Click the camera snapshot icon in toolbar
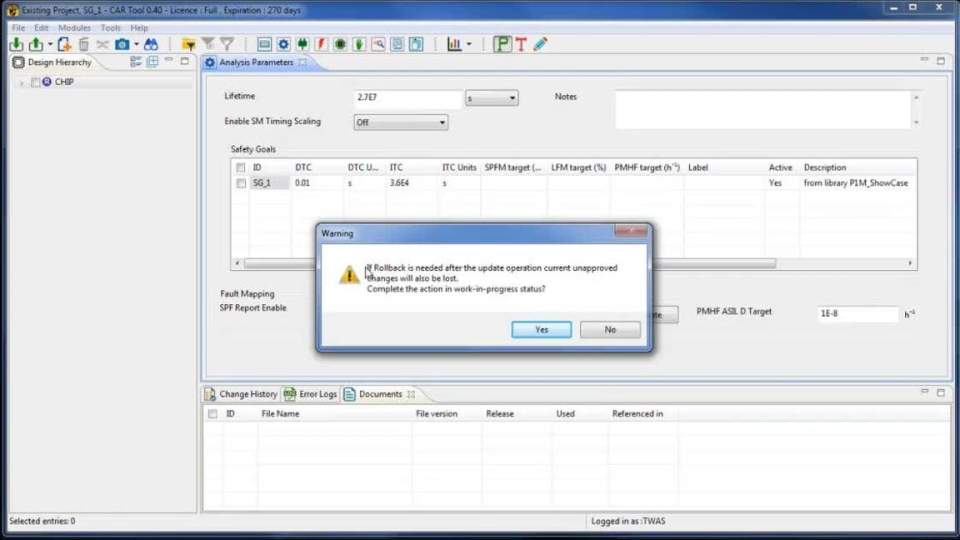 (122, 45)
